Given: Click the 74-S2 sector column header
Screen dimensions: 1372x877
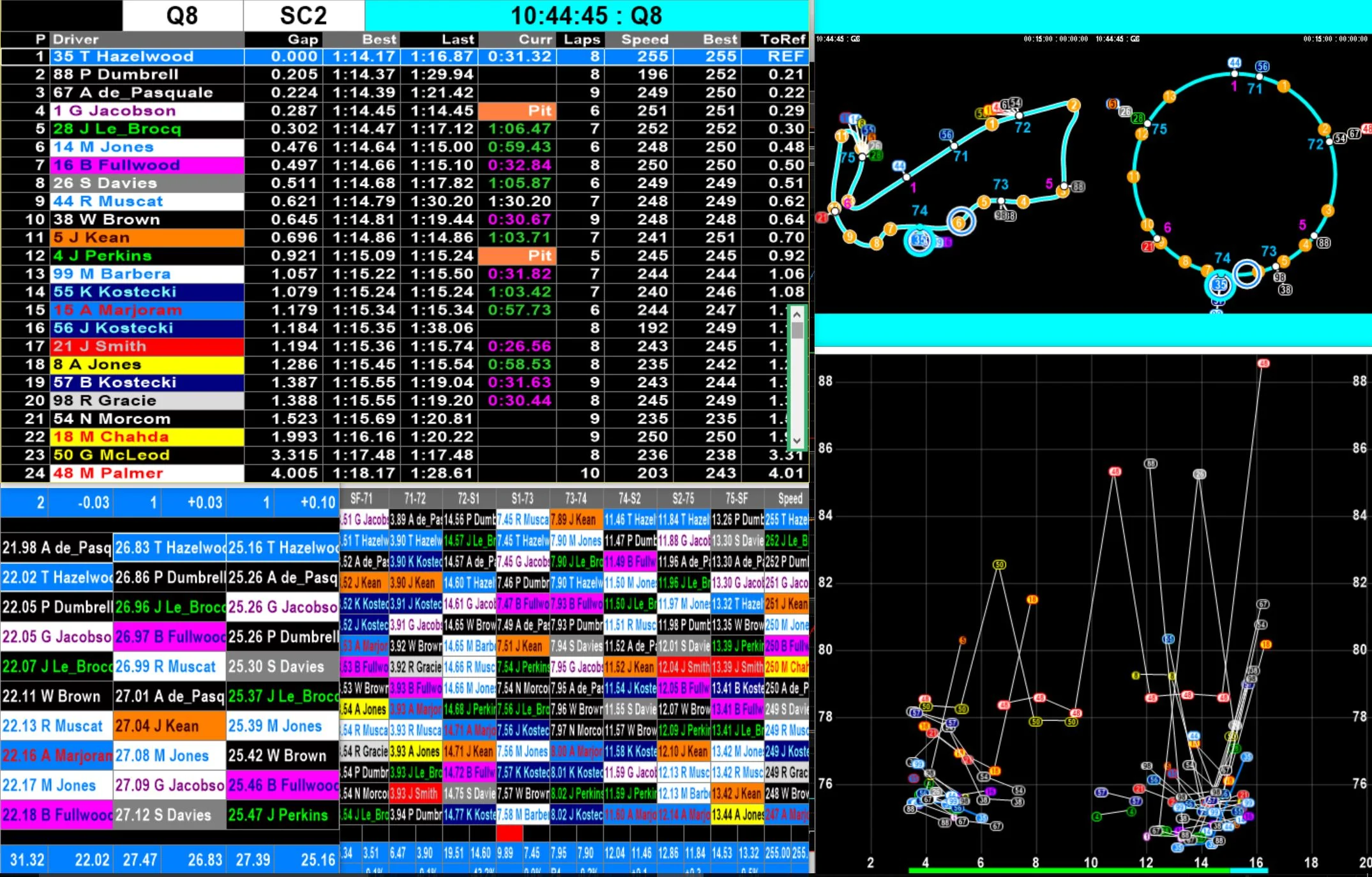Looking at the screenshot, I should click(x=629, y=498).
